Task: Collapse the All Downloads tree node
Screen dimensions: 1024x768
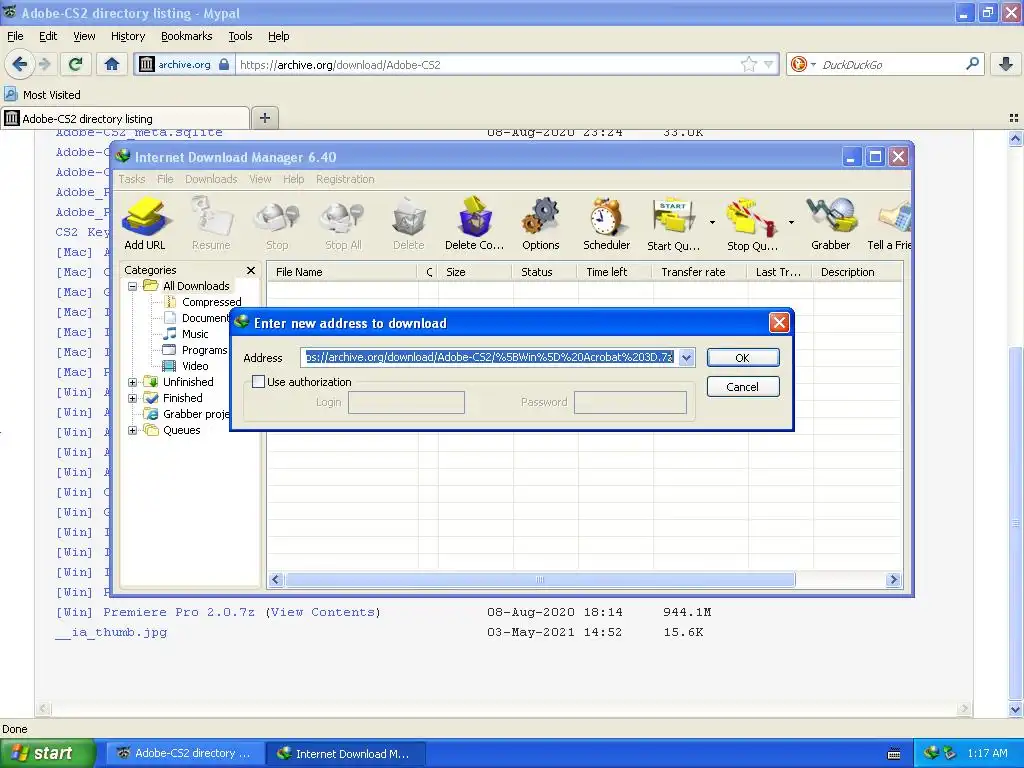Action: click(x=133, y=286)
